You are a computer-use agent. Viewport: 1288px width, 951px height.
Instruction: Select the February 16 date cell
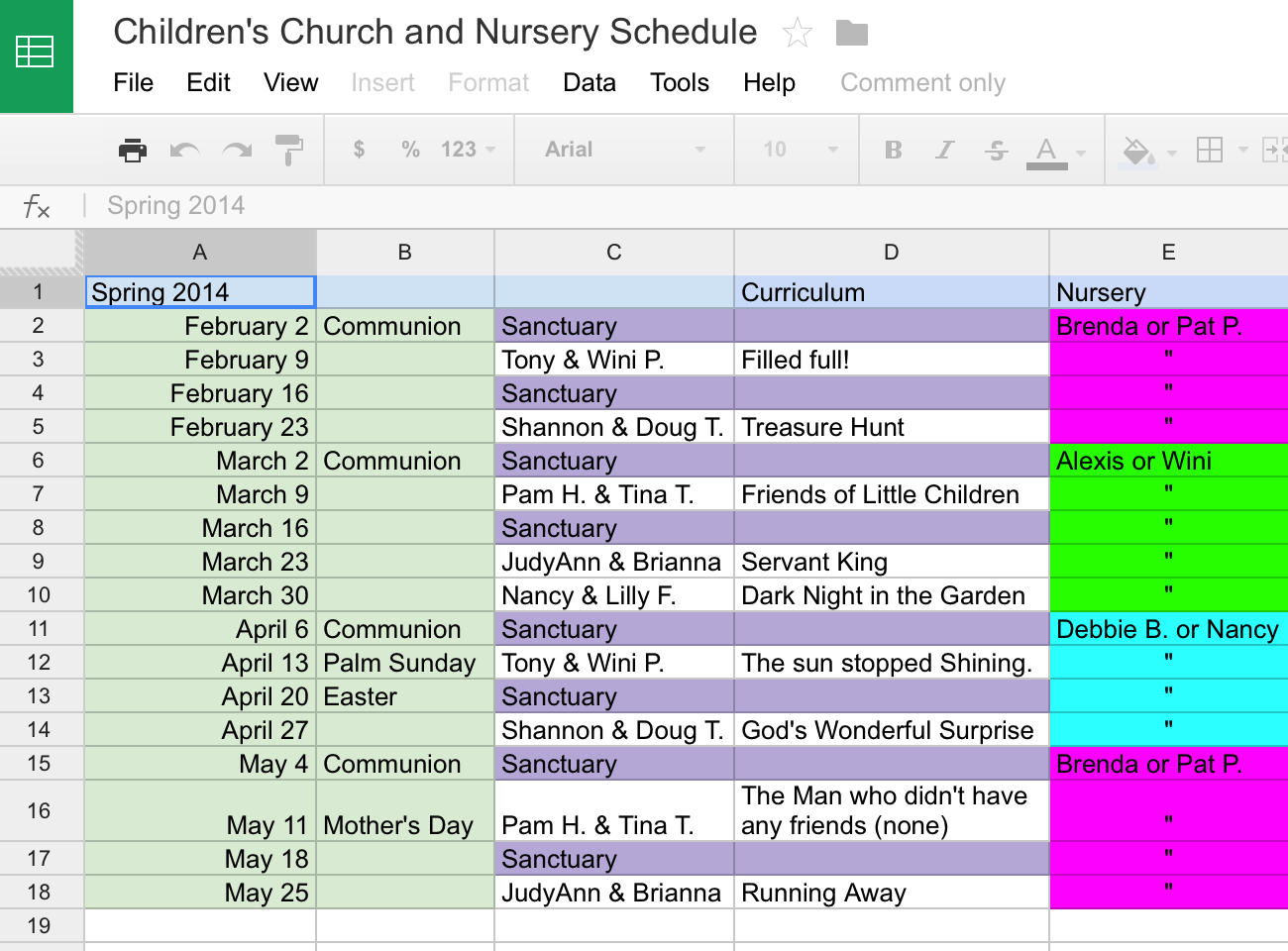click(200, 393)
